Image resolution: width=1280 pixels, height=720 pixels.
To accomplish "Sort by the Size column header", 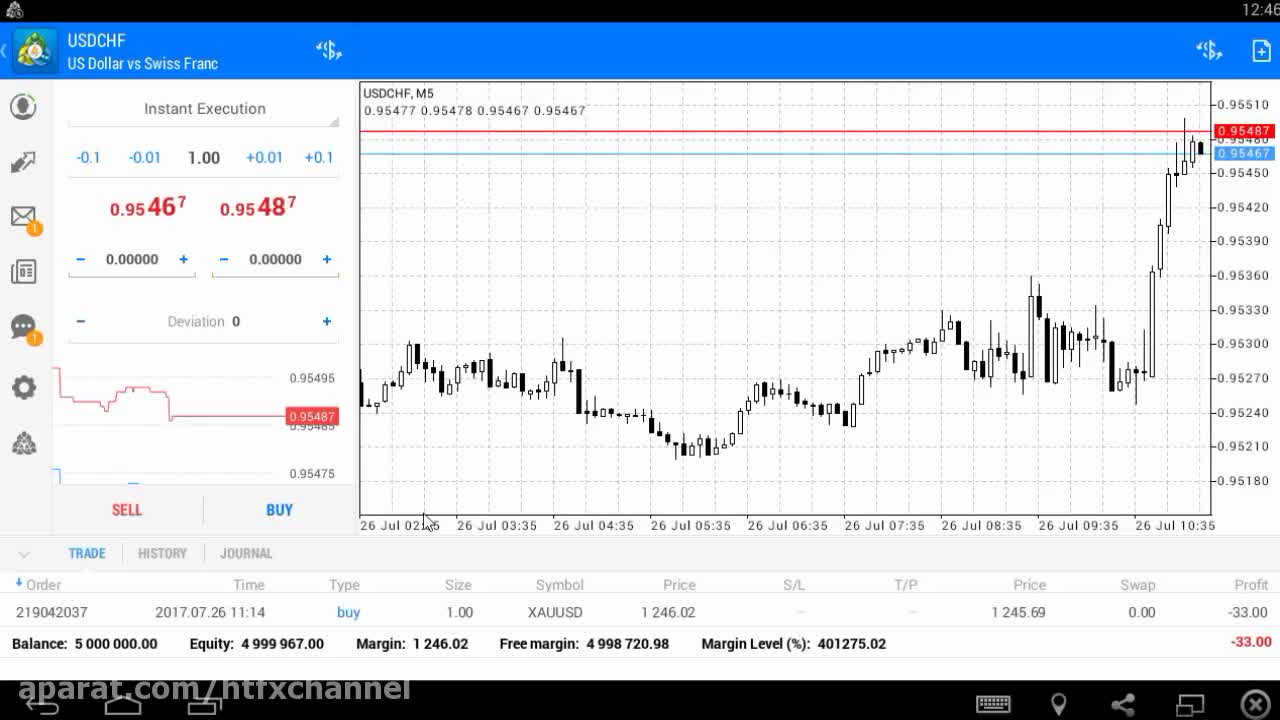I will coord(458,585).
